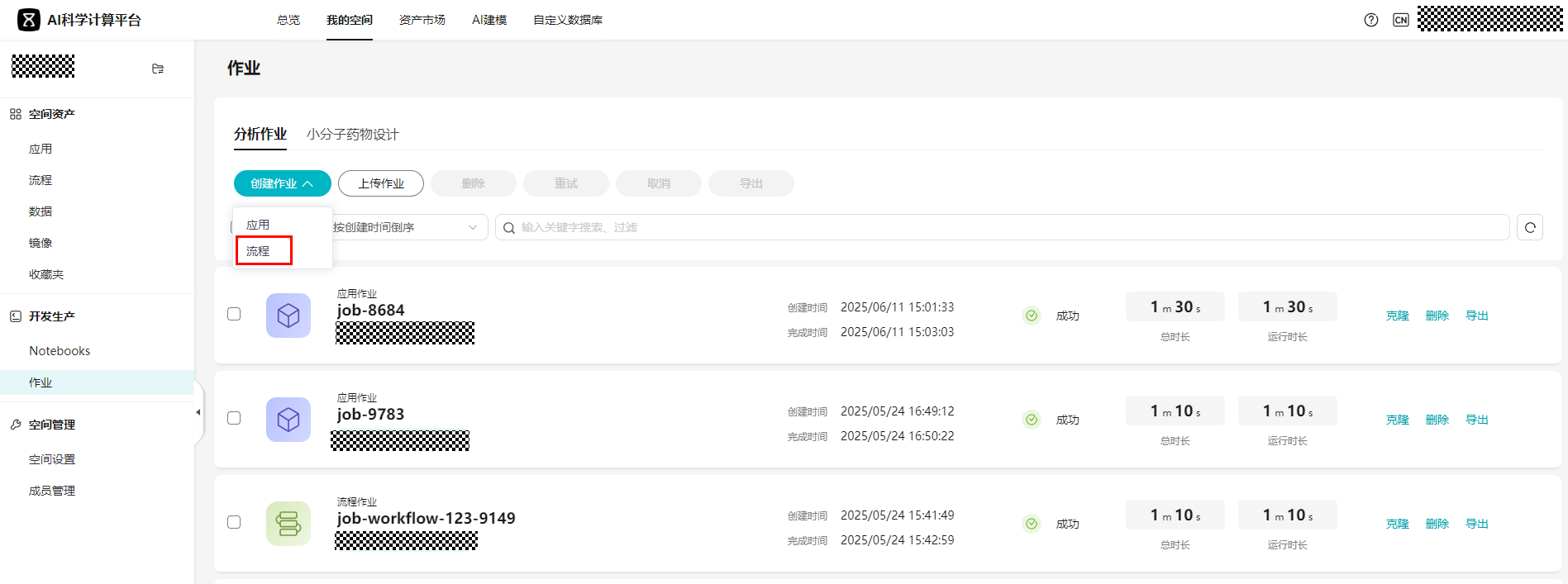Click the cube icon of job-8684
The width and height of the screenshot is (1568, 584).
[x=288, y=316]
